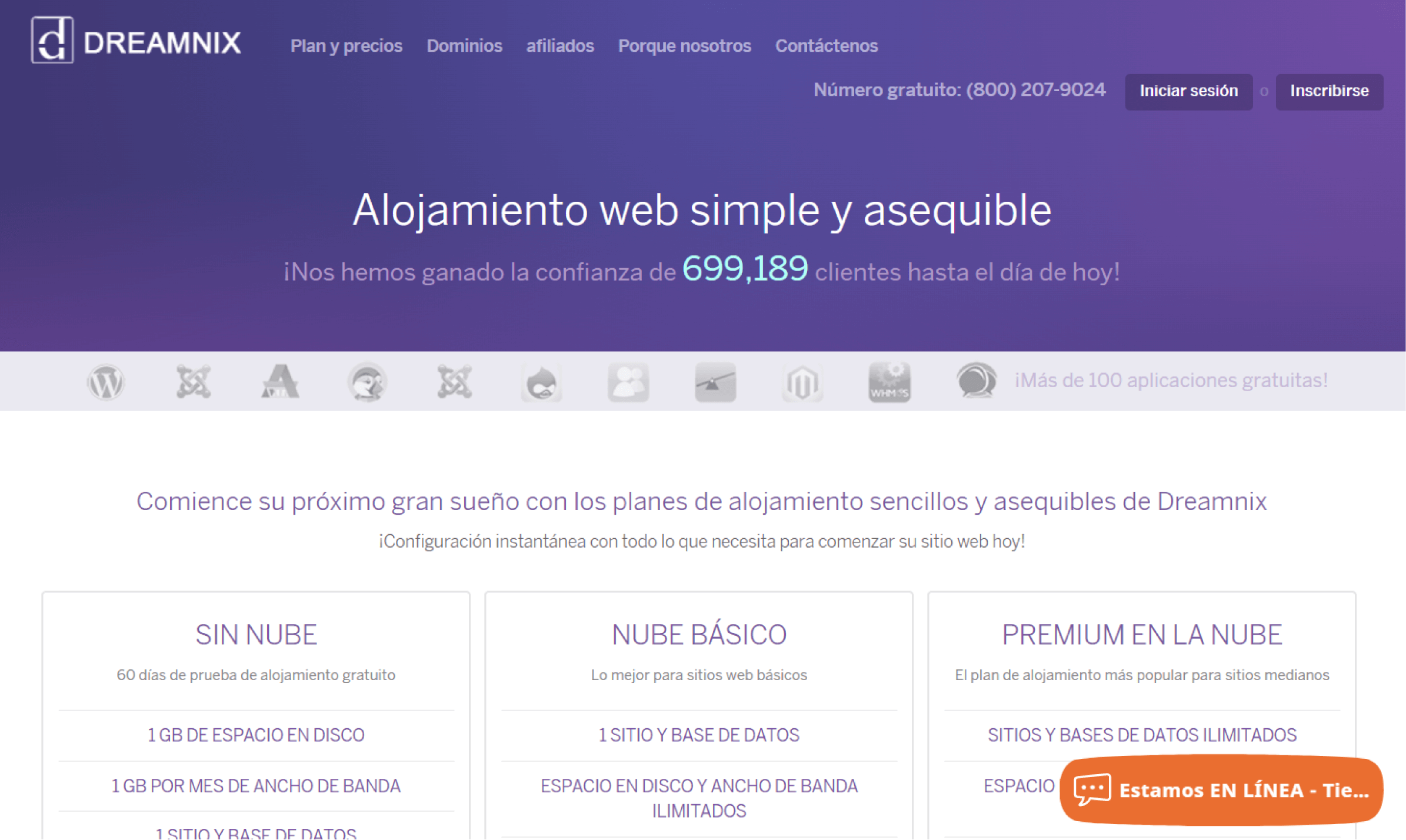Click the 'Iniciar sesión' button
1406x840 pixels.
click(x=1189, y=91)
